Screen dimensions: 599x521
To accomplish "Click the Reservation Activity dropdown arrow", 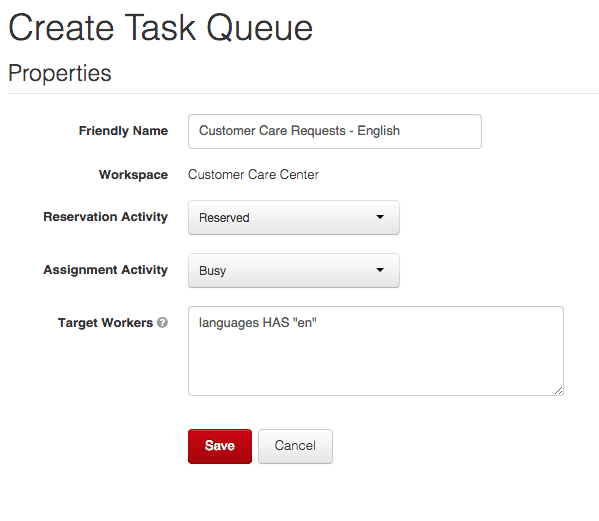I will (x=380, y=217).
